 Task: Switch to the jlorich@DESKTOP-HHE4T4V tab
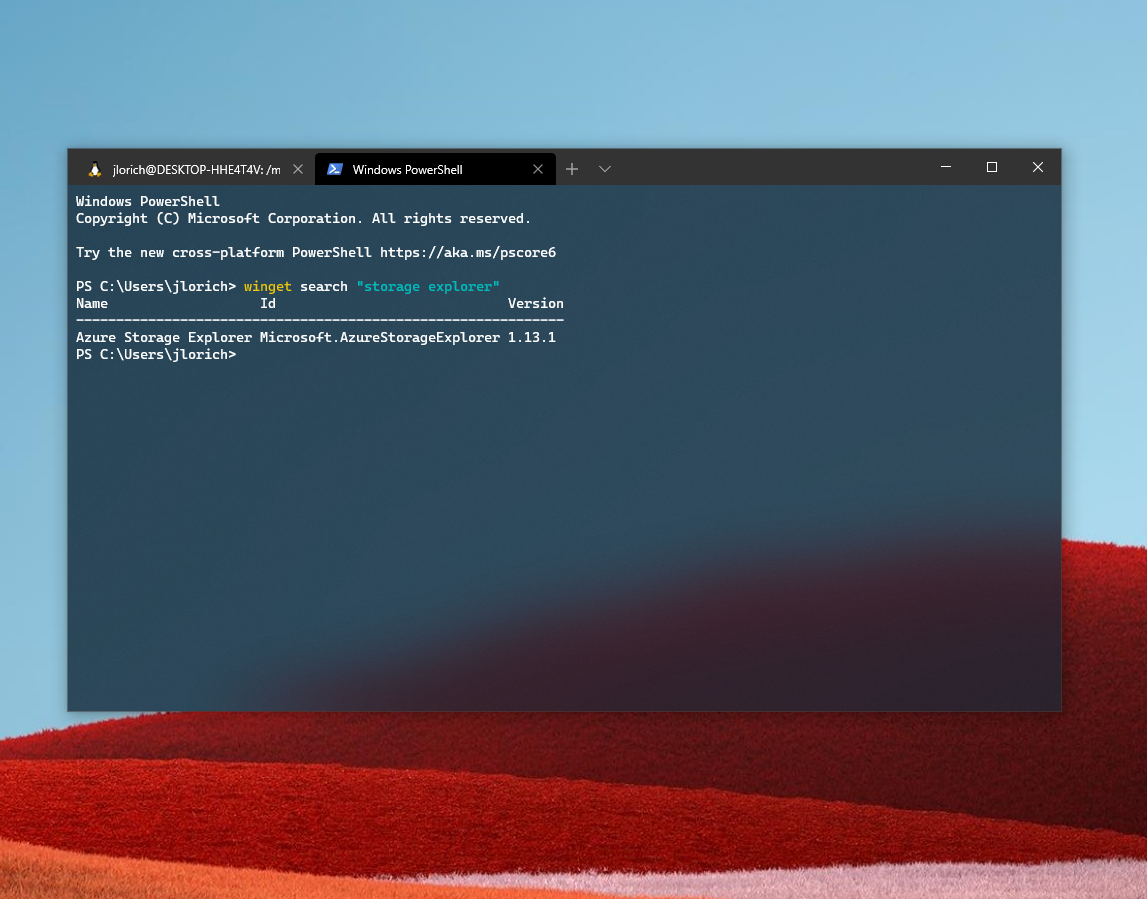[192, 169]
